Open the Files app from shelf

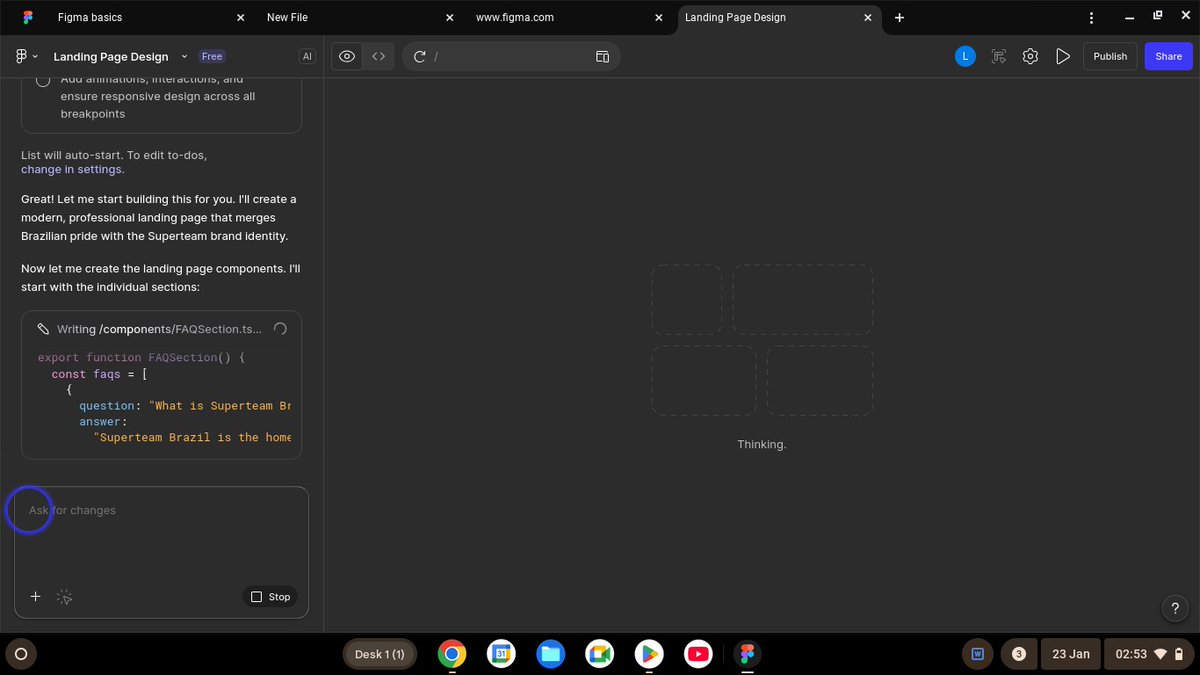pyautogui.click(x=550, y=654)
